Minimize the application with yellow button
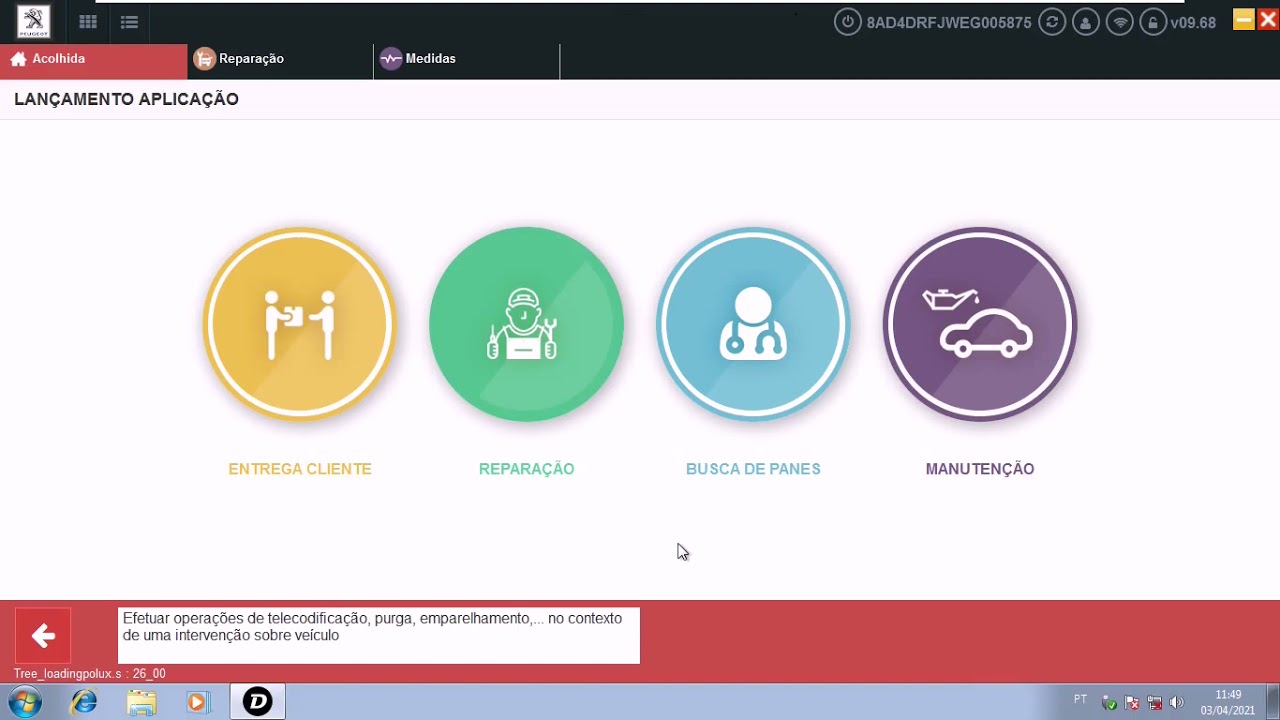 pyautogui.click(x=1244, y=19)
